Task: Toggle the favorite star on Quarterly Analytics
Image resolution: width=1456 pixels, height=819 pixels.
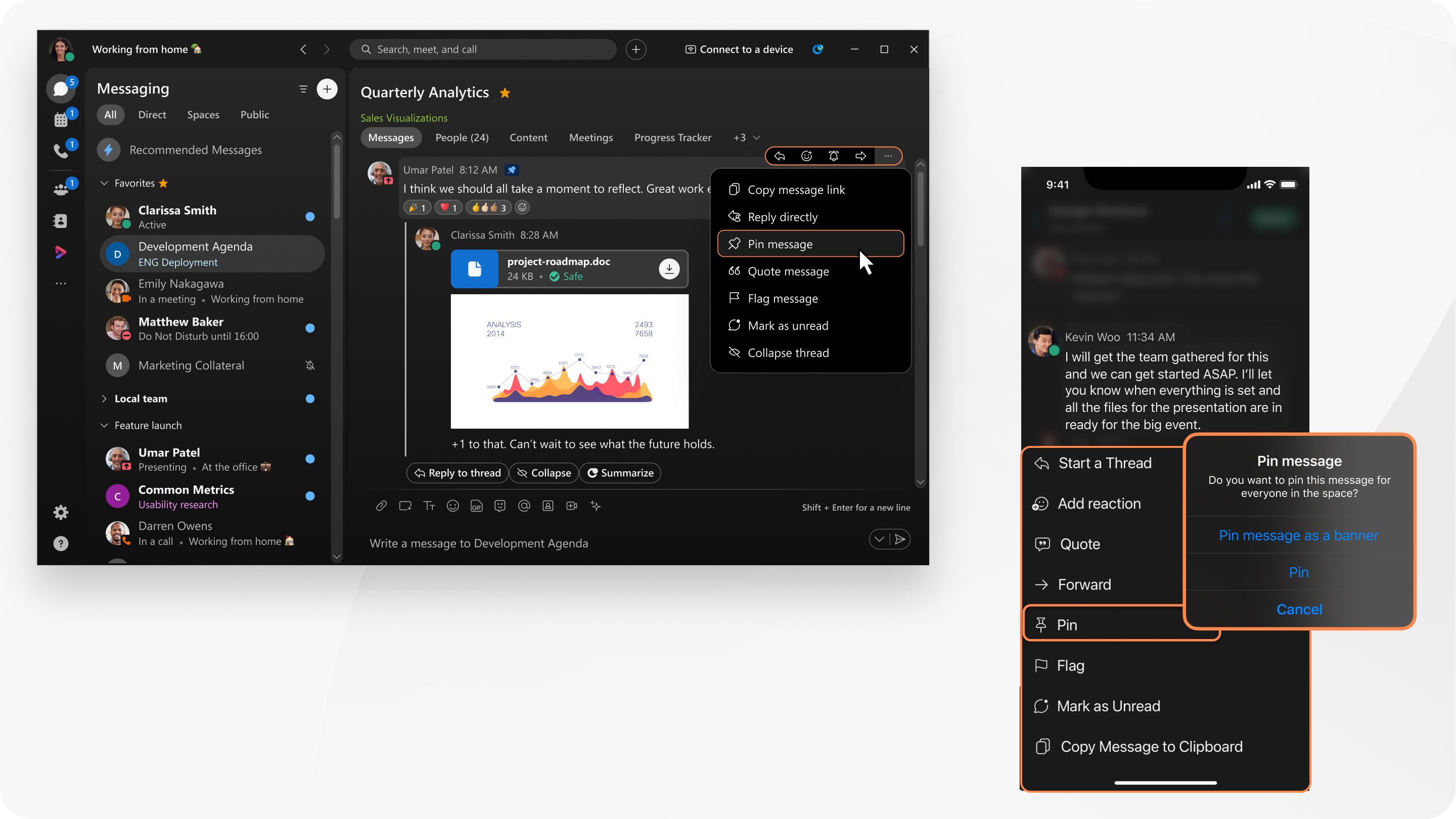Action: [x=506, y=92]
